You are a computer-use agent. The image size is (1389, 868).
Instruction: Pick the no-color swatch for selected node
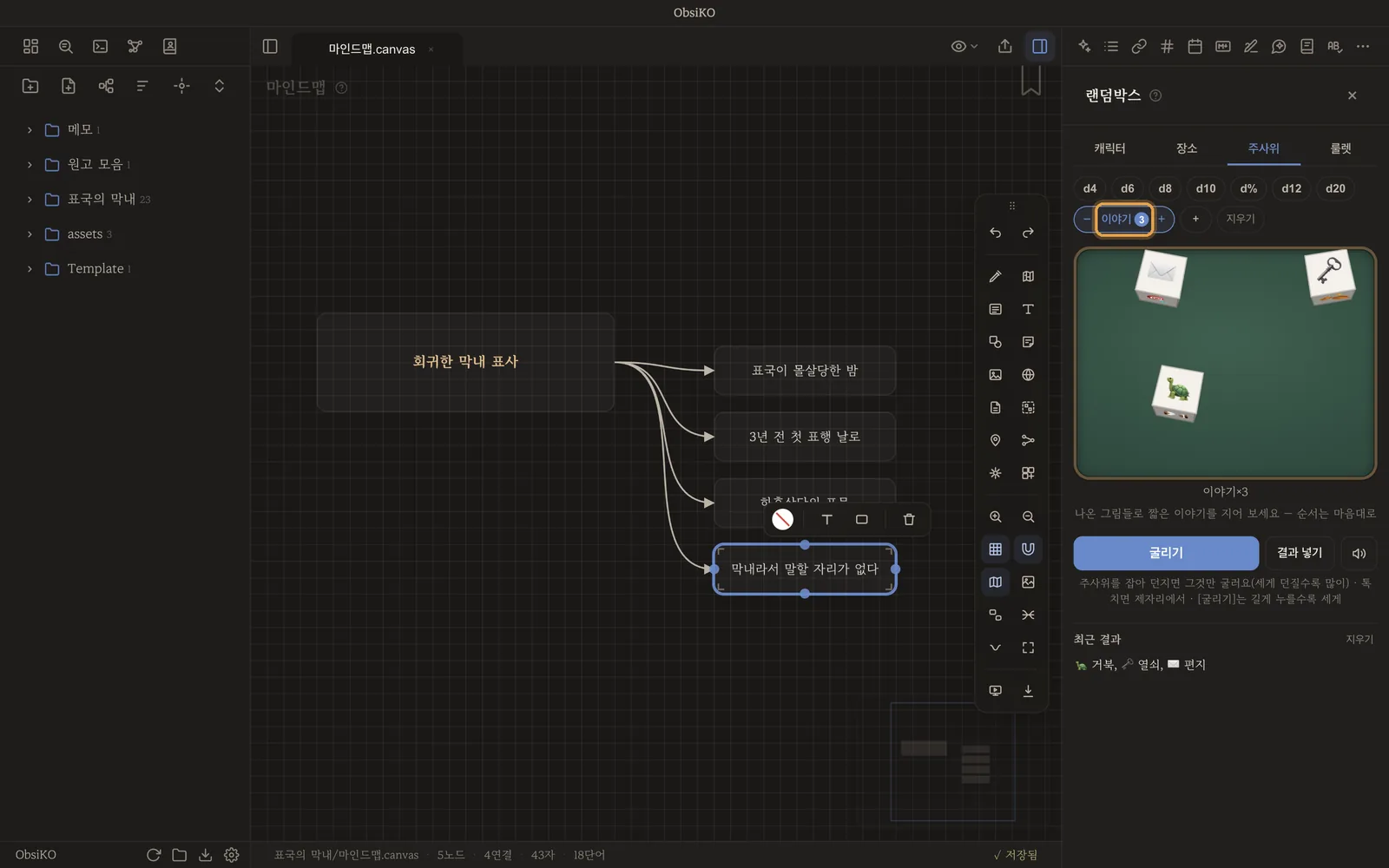coord(782,519)
